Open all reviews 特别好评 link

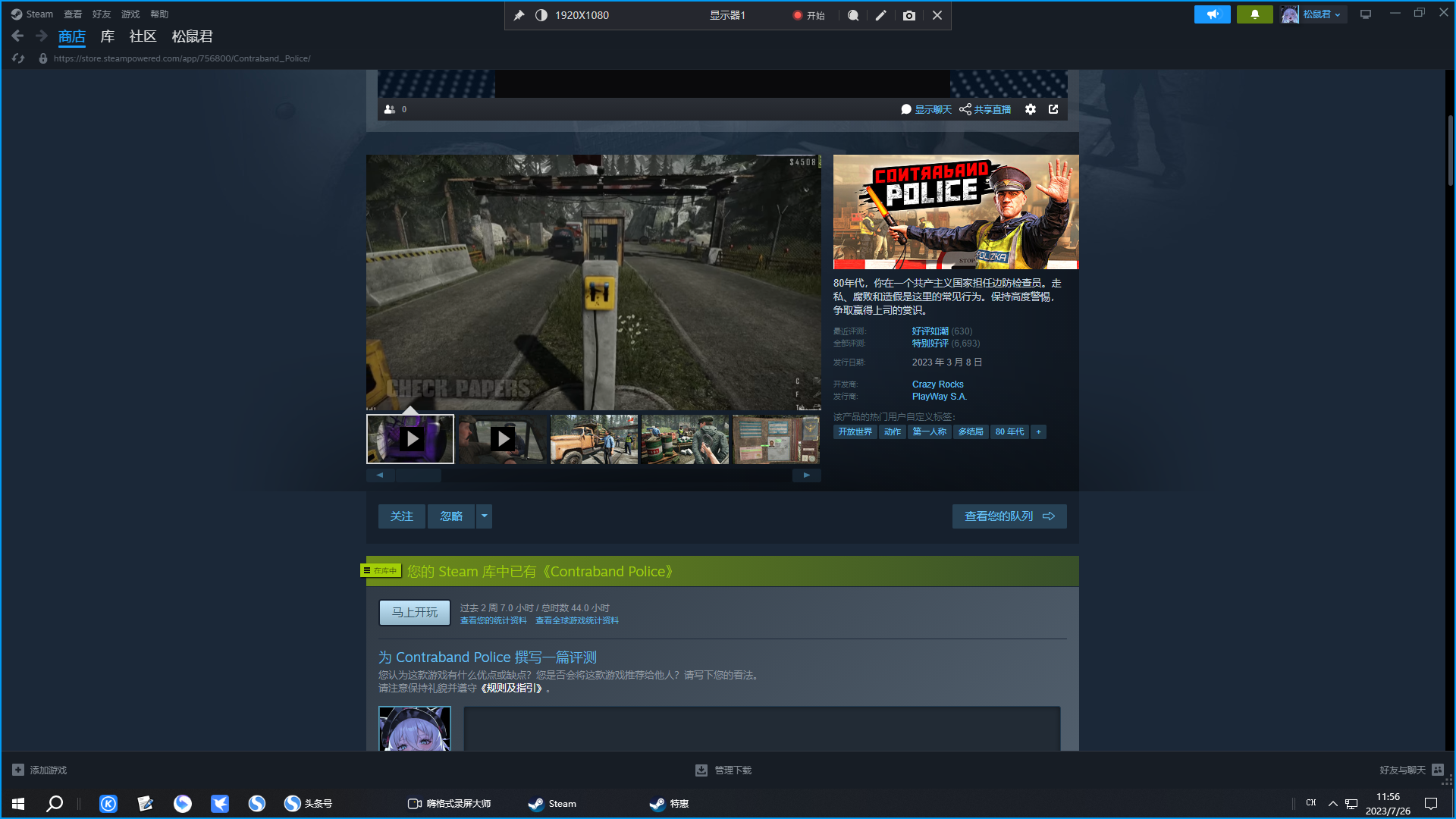click(x=930, y=344)
